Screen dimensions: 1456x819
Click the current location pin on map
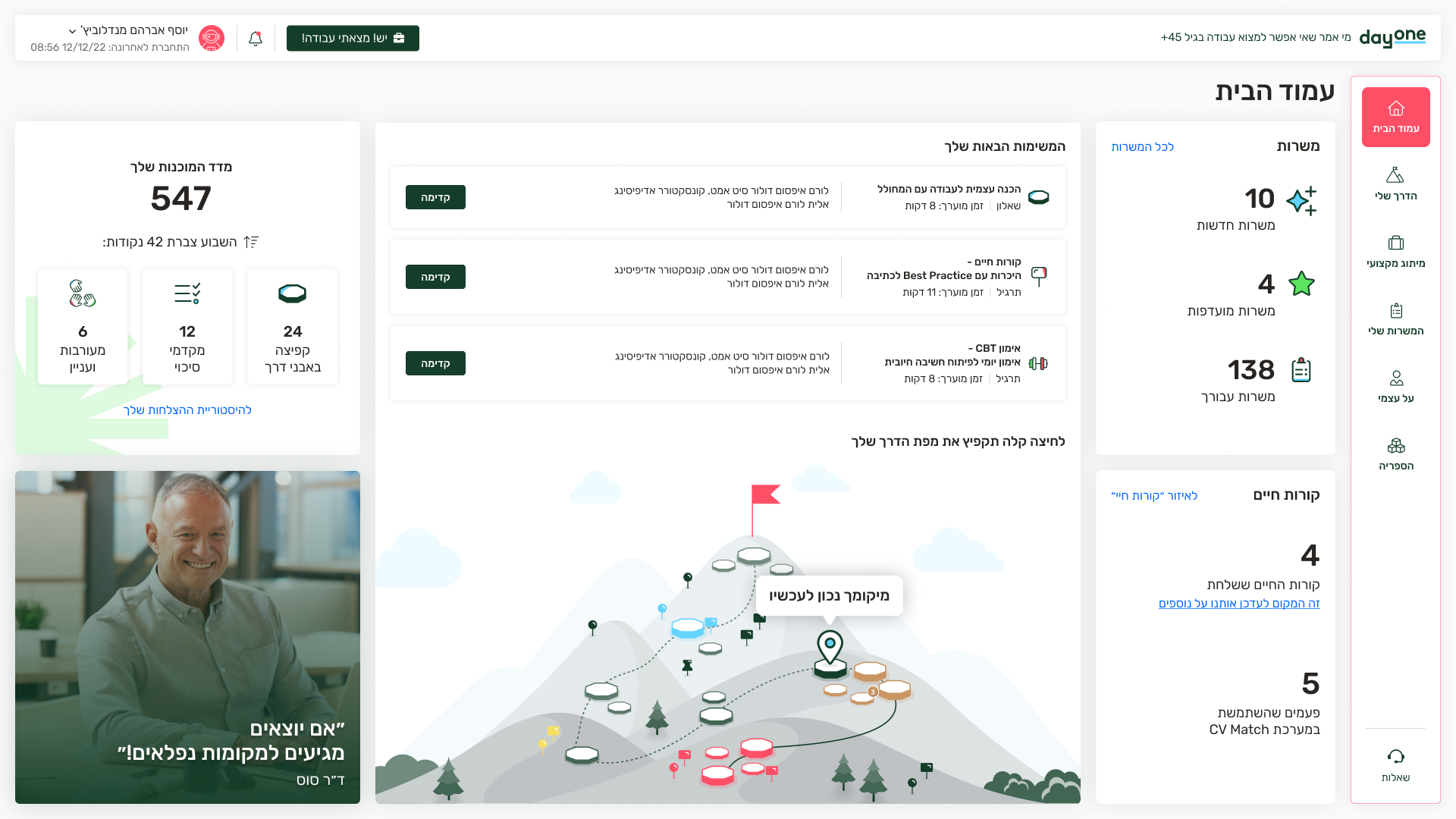[x=830, y=647]
